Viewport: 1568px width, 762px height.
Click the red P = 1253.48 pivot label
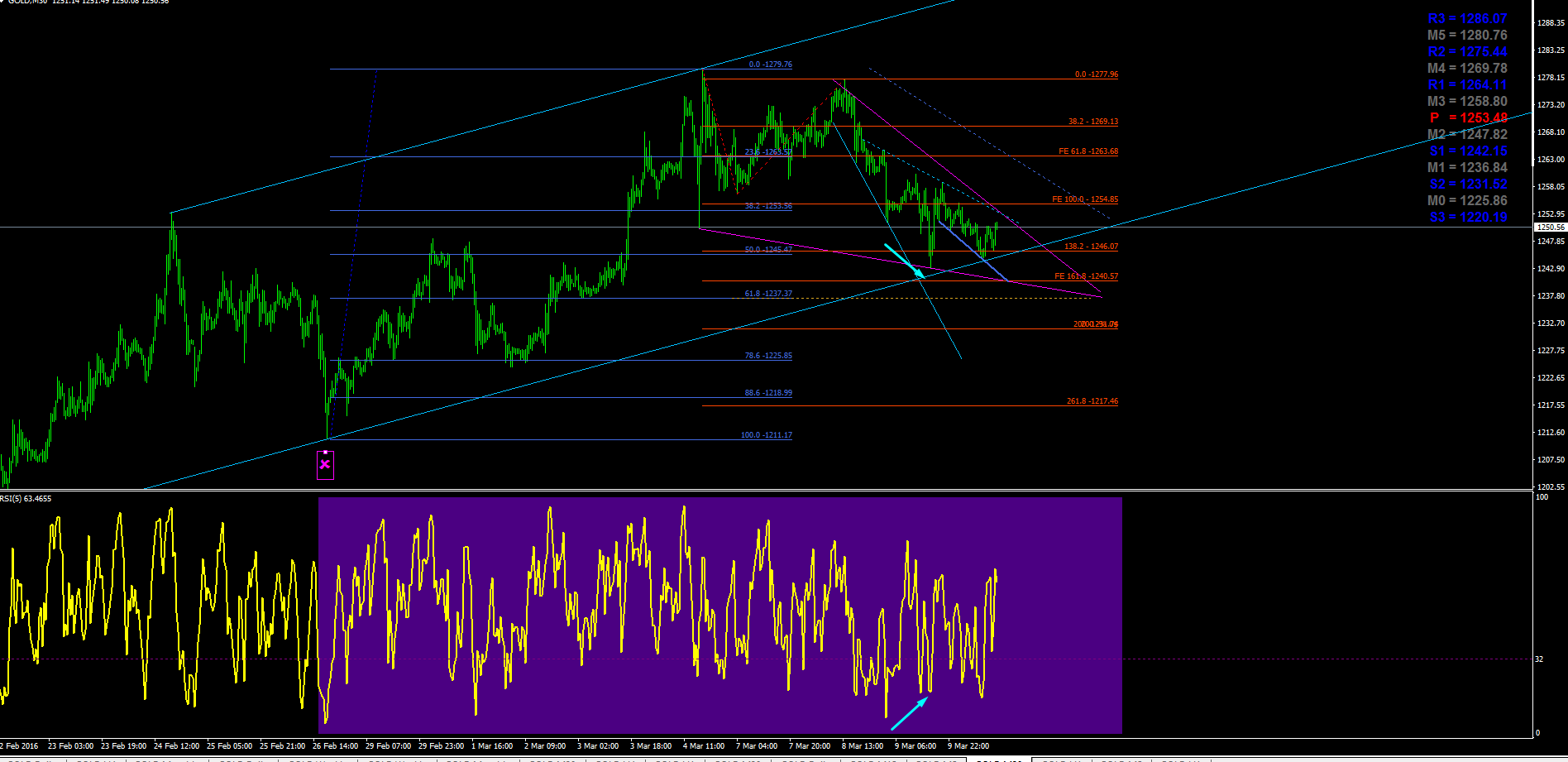tap(1468, 117)
